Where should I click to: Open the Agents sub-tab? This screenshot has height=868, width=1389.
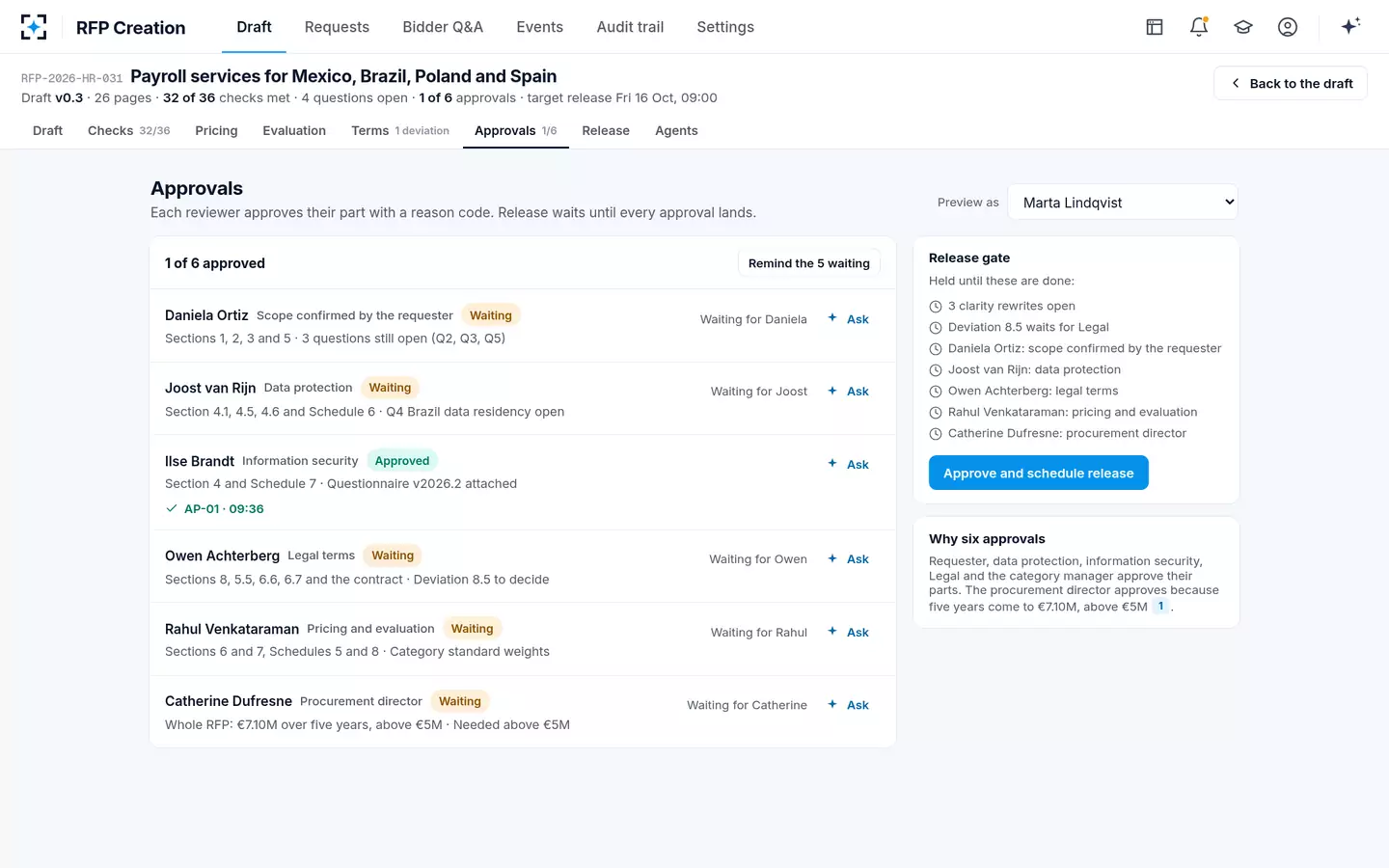pyautogui.click(x=676, y=131)
